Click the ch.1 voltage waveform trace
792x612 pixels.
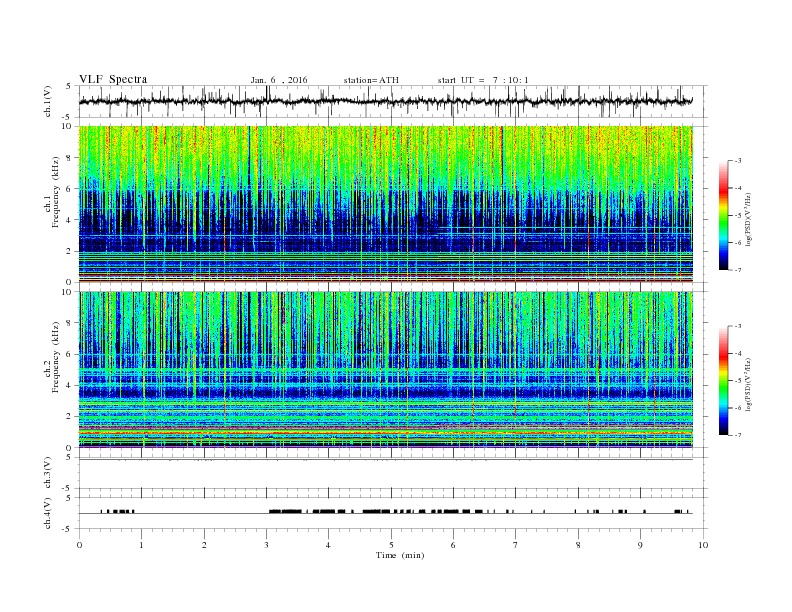pyautogui.click(x=386, y=101)
